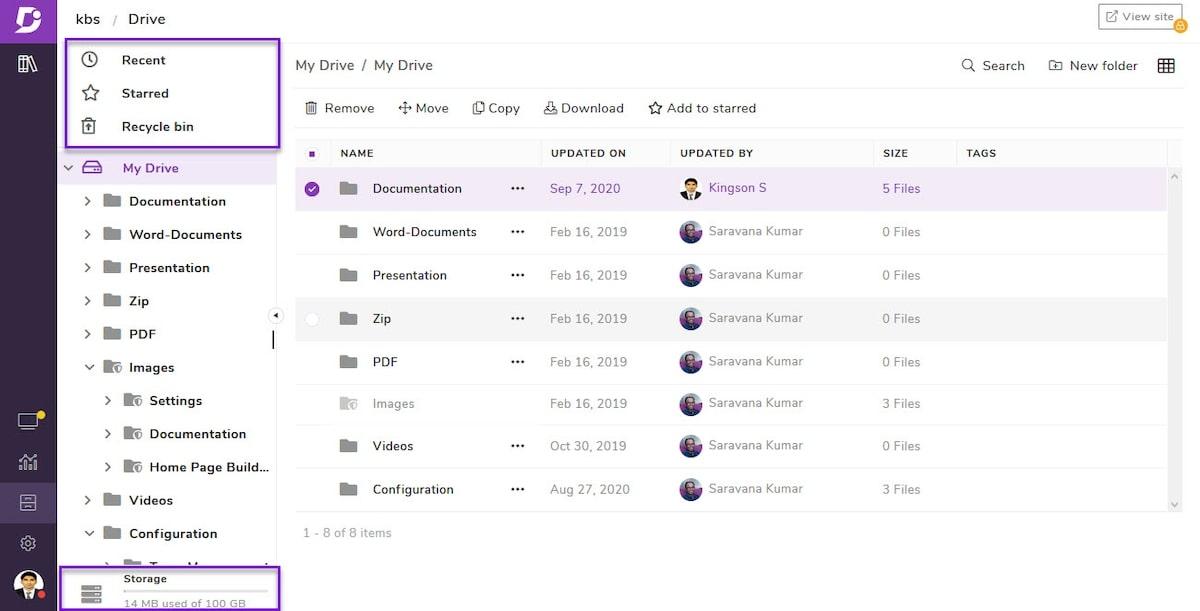Click the New folder icon
Image resolution: width=1200 pixels, height=611 pixels.
[x=1055, y=66]
